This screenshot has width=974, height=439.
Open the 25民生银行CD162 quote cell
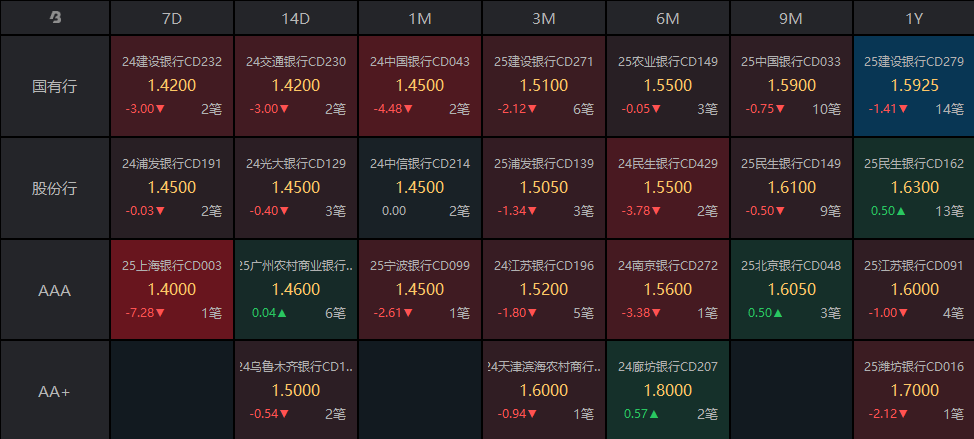(914, 188)
